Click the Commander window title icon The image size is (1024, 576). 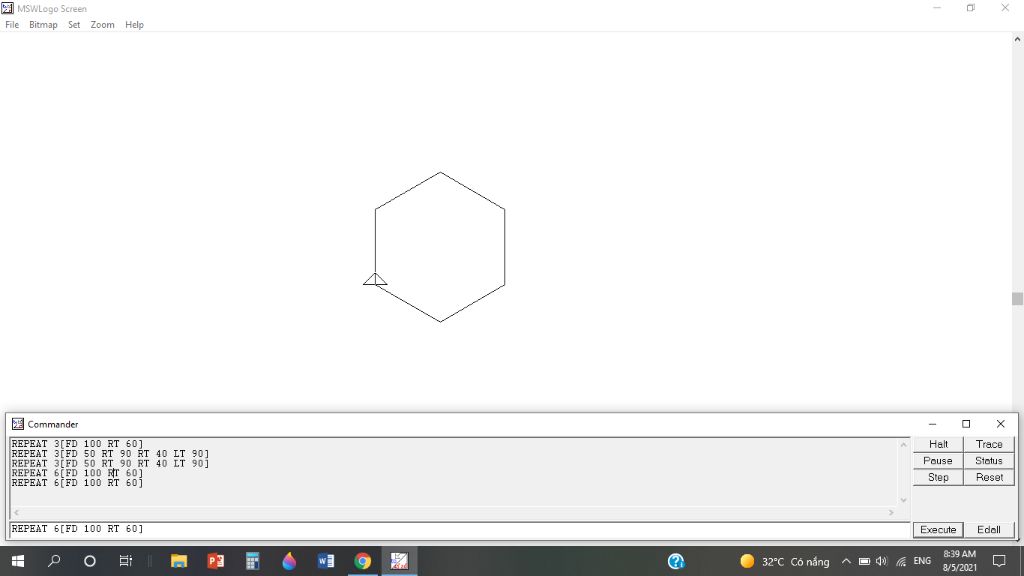[18, 424]
